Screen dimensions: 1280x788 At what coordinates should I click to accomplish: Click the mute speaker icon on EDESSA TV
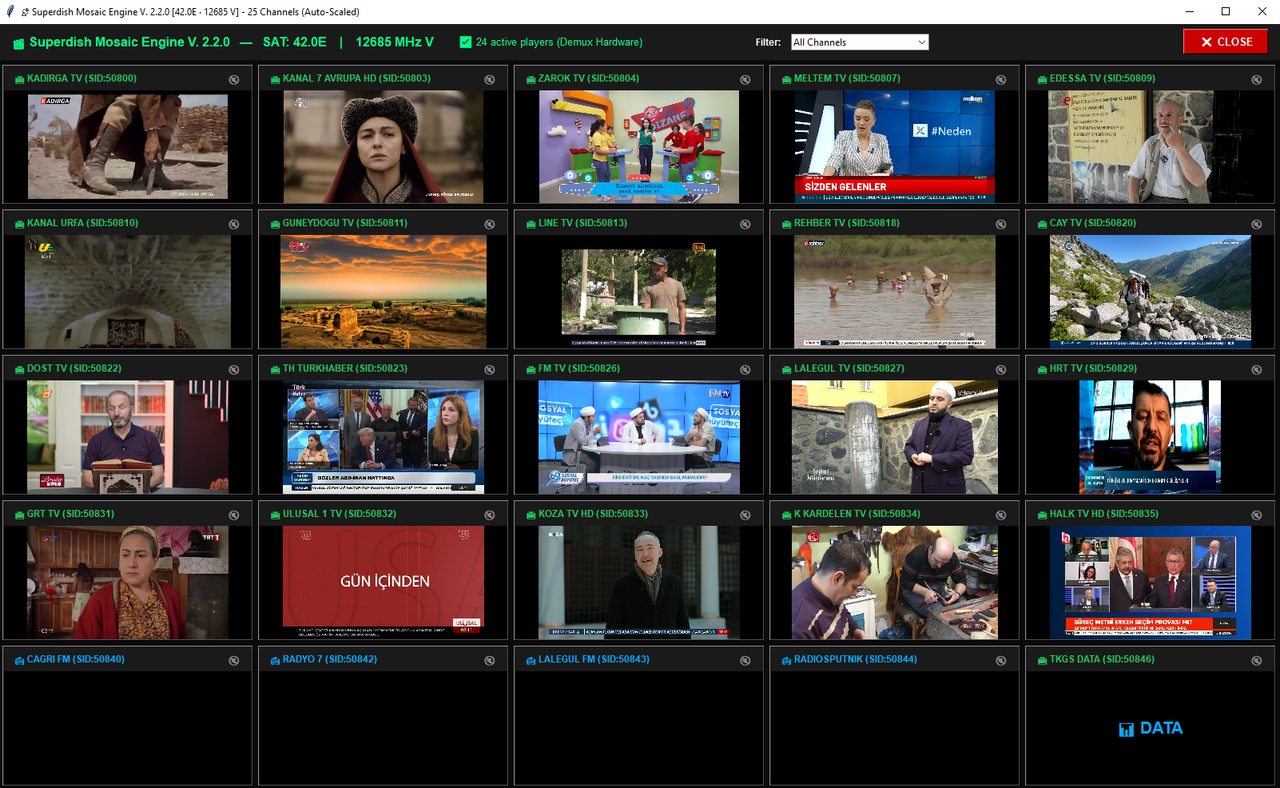coord(1257,79)
